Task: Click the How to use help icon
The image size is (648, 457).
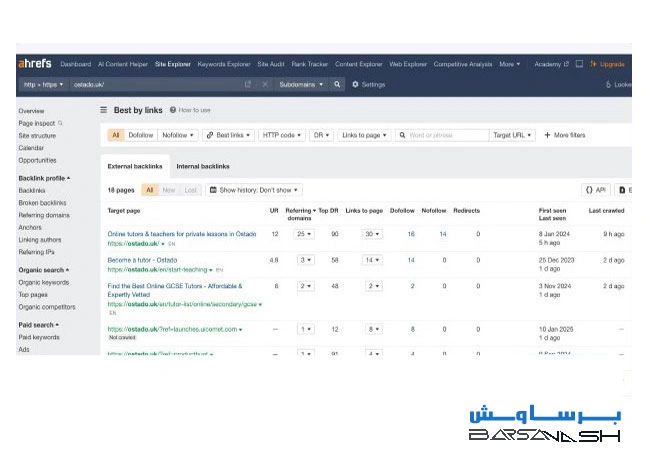Action: (171, 110)
